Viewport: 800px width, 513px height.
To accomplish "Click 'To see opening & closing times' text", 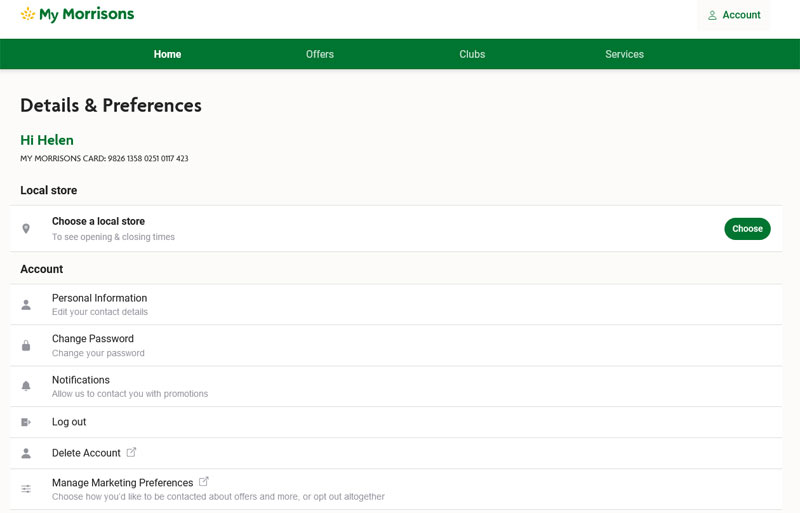I will 113,237.
